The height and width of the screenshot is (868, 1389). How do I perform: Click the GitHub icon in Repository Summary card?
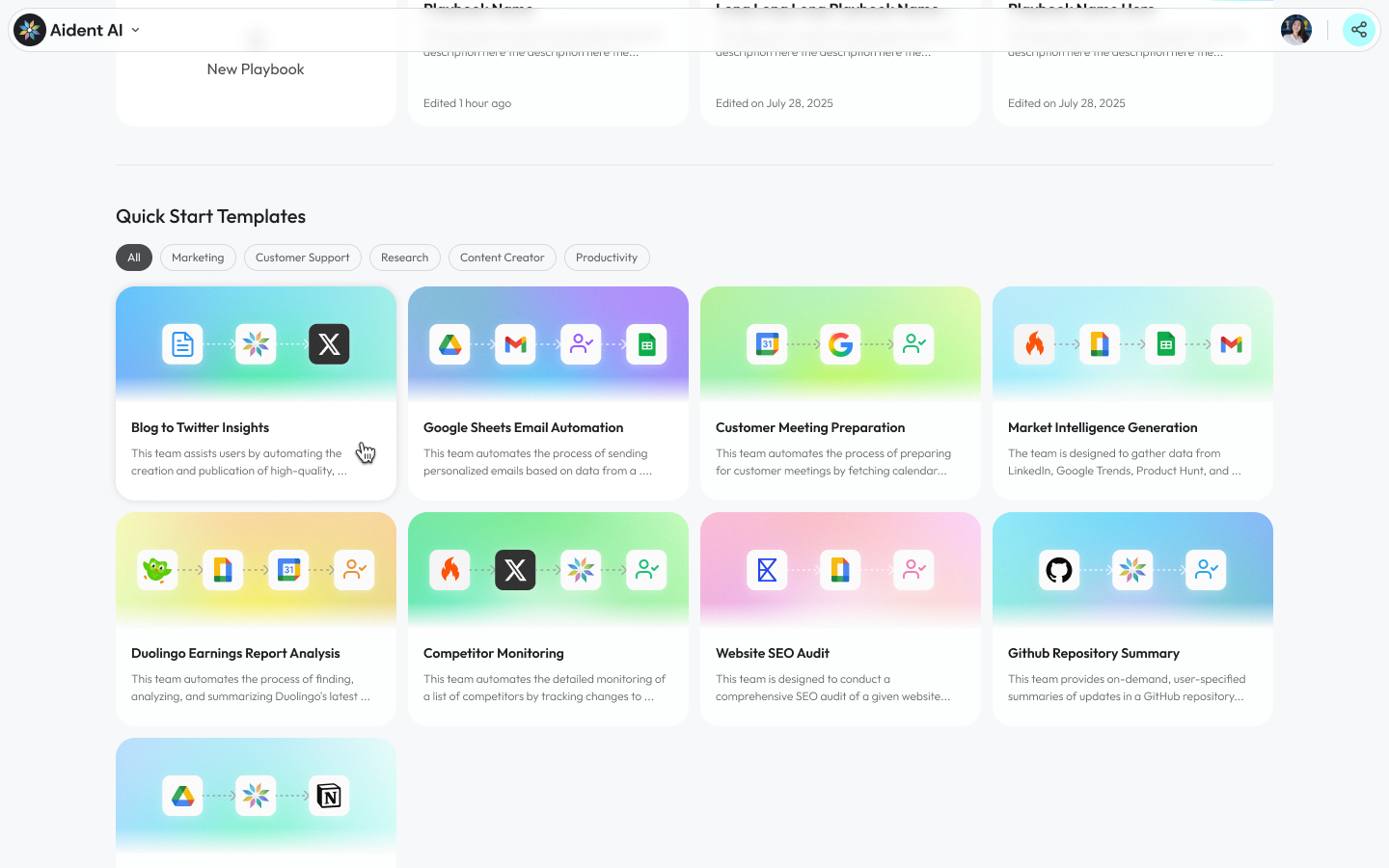pyautogui.click(x=1059, y=570)
